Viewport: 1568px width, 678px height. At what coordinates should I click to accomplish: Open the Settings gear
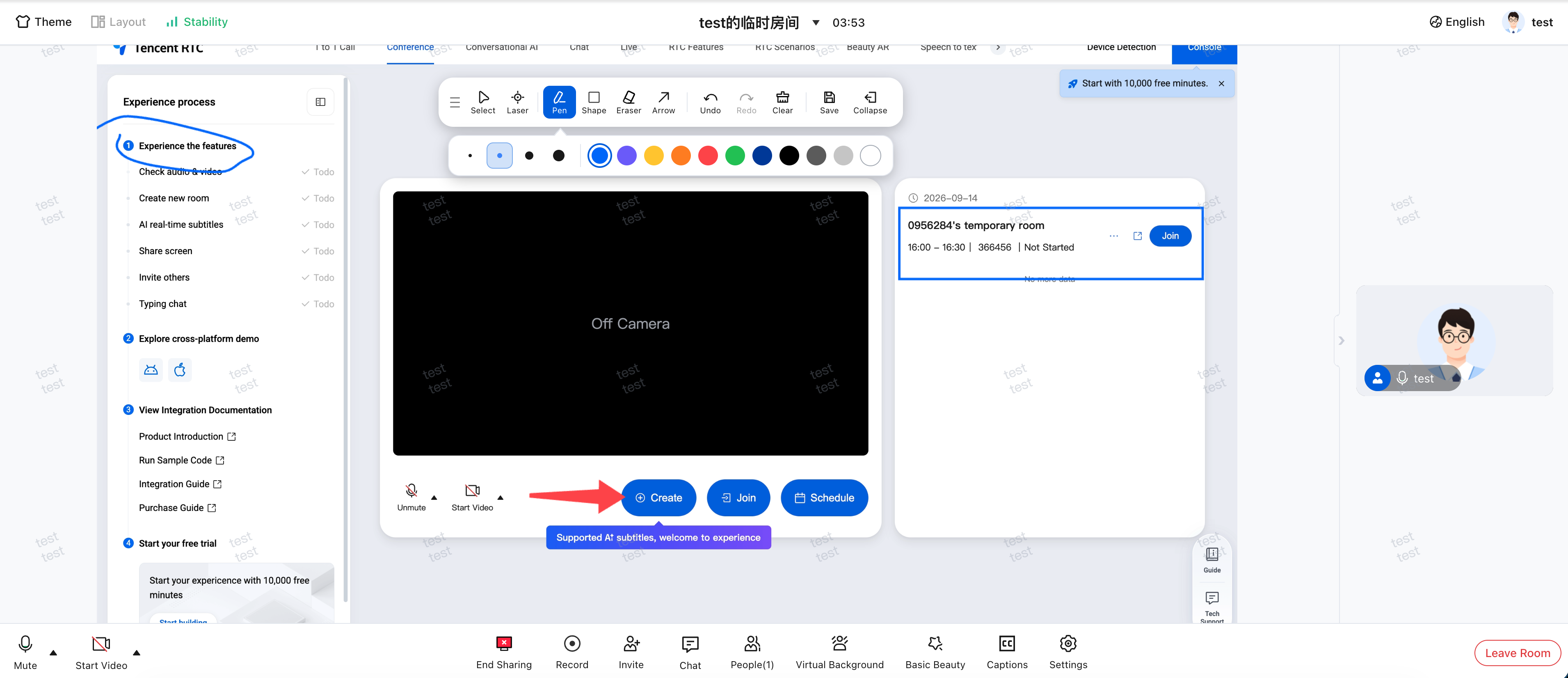pos(1067,652)
